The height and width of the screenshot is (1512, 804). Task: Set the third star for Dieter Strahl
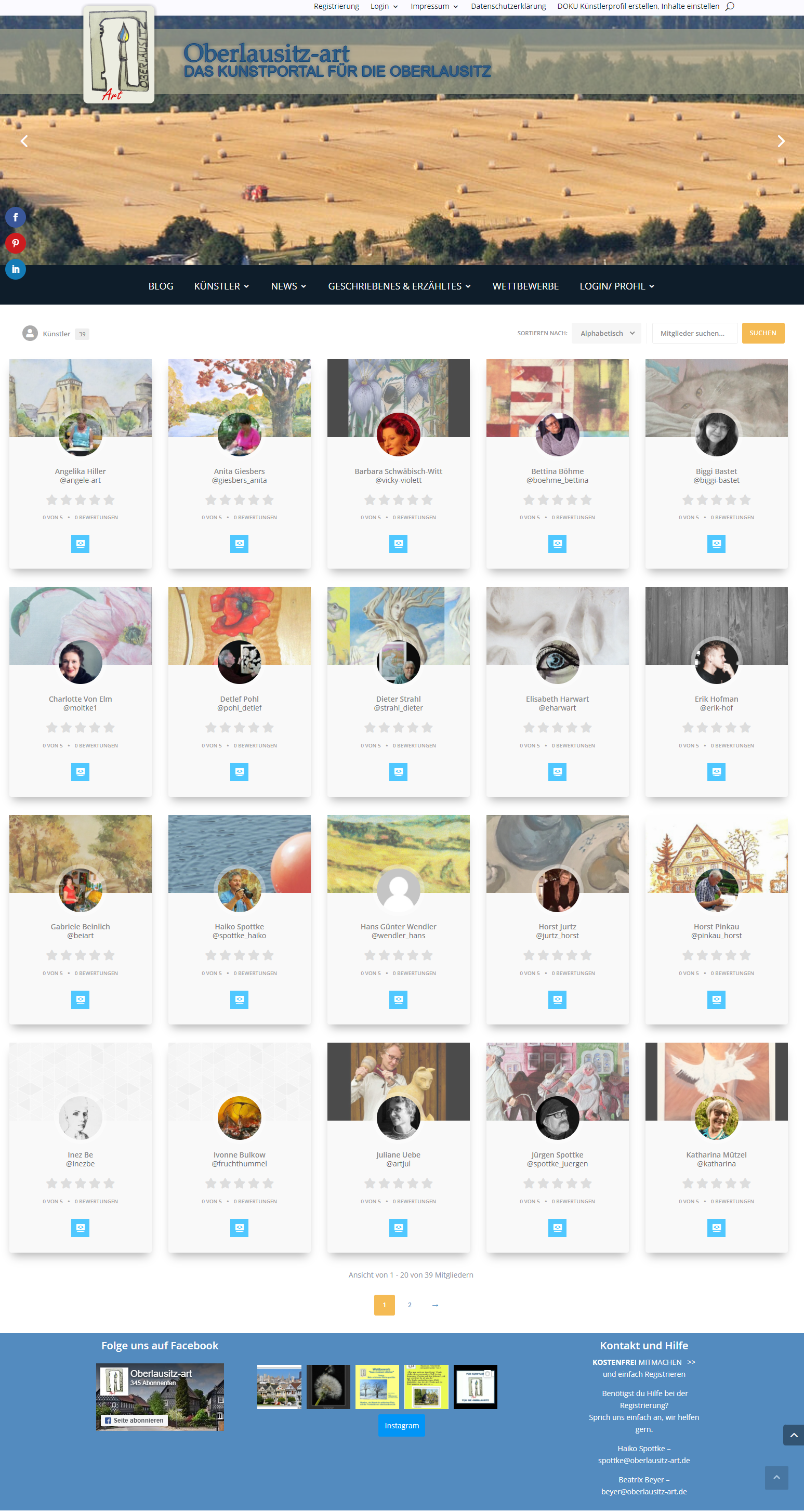[399, 727]
